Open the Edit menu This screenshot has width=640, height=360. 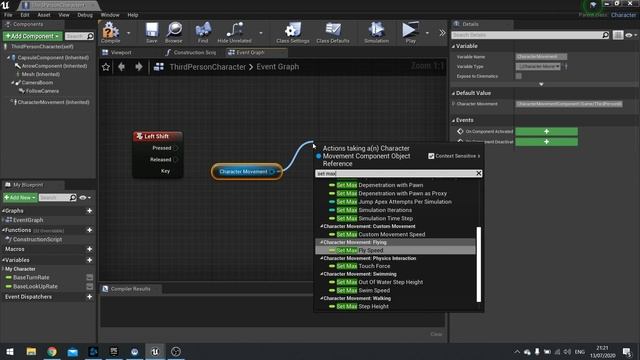coord(25,15)
